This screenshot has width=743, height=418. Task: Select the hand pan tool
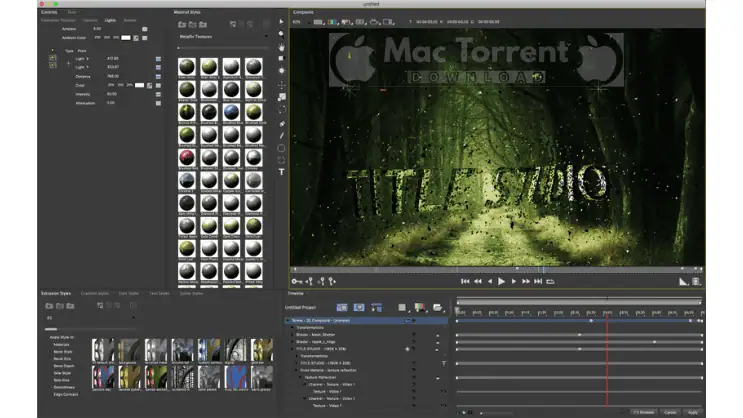(281, 47)
